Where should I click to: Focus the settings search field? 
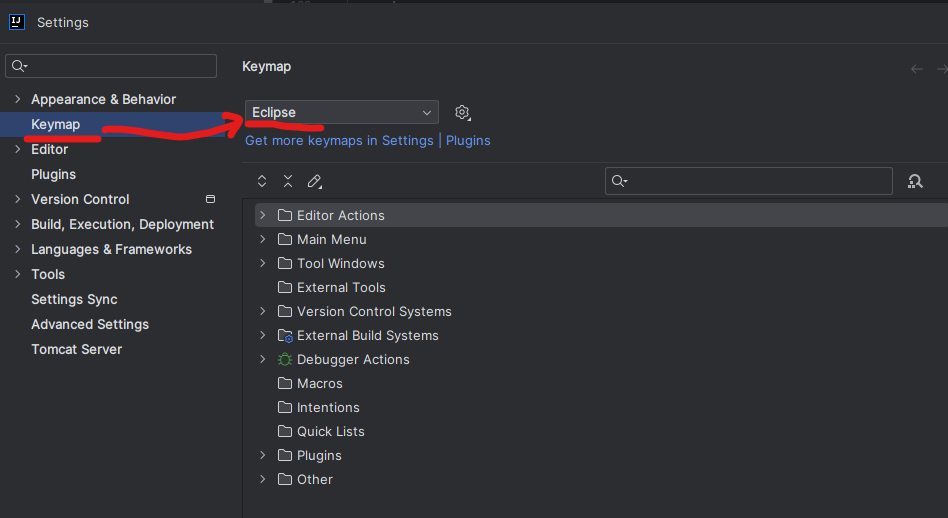click(x=111, y=66)
